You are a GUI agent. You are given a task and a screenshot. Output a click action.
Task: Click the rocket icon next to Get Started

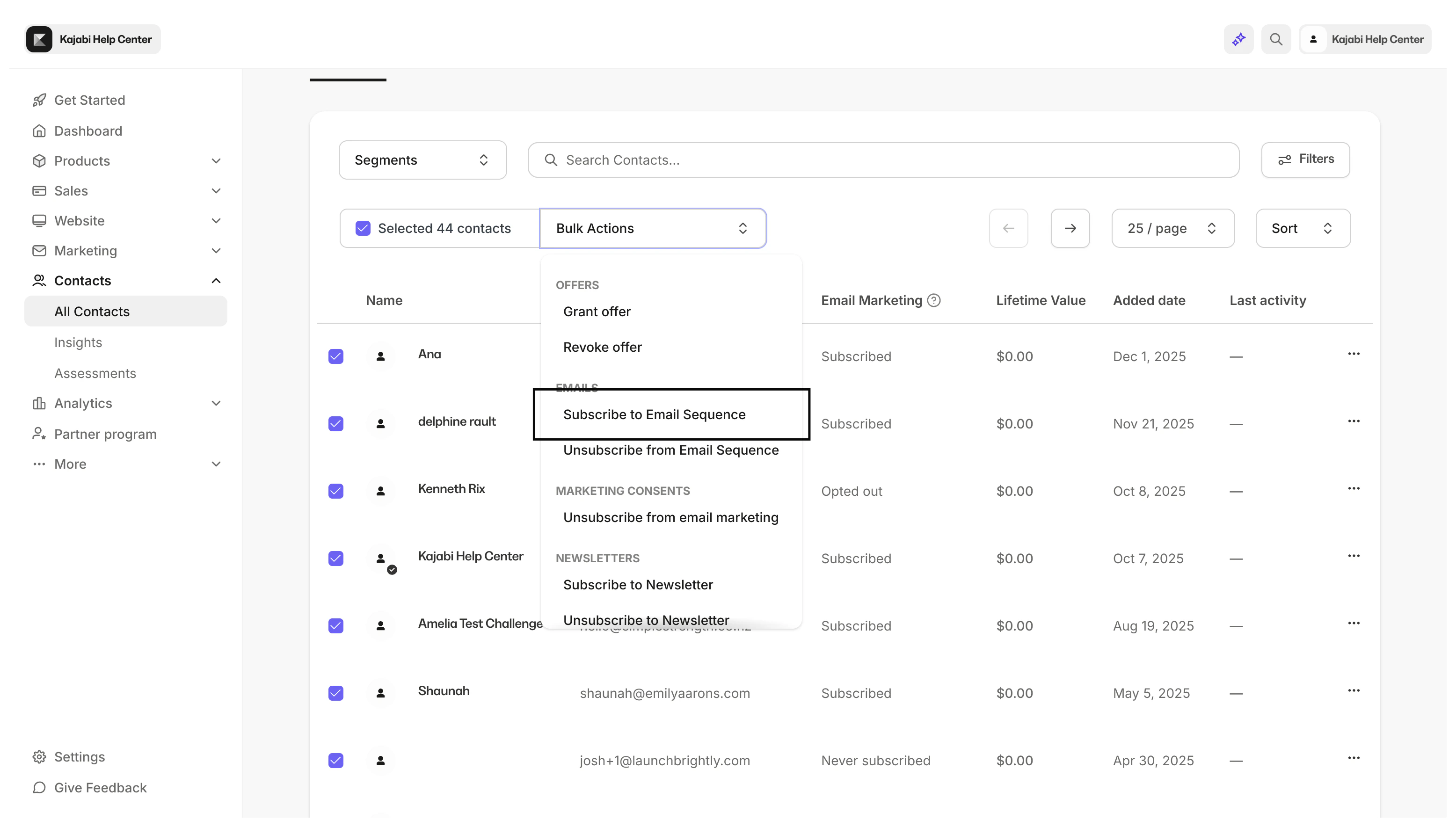(39, 100)
